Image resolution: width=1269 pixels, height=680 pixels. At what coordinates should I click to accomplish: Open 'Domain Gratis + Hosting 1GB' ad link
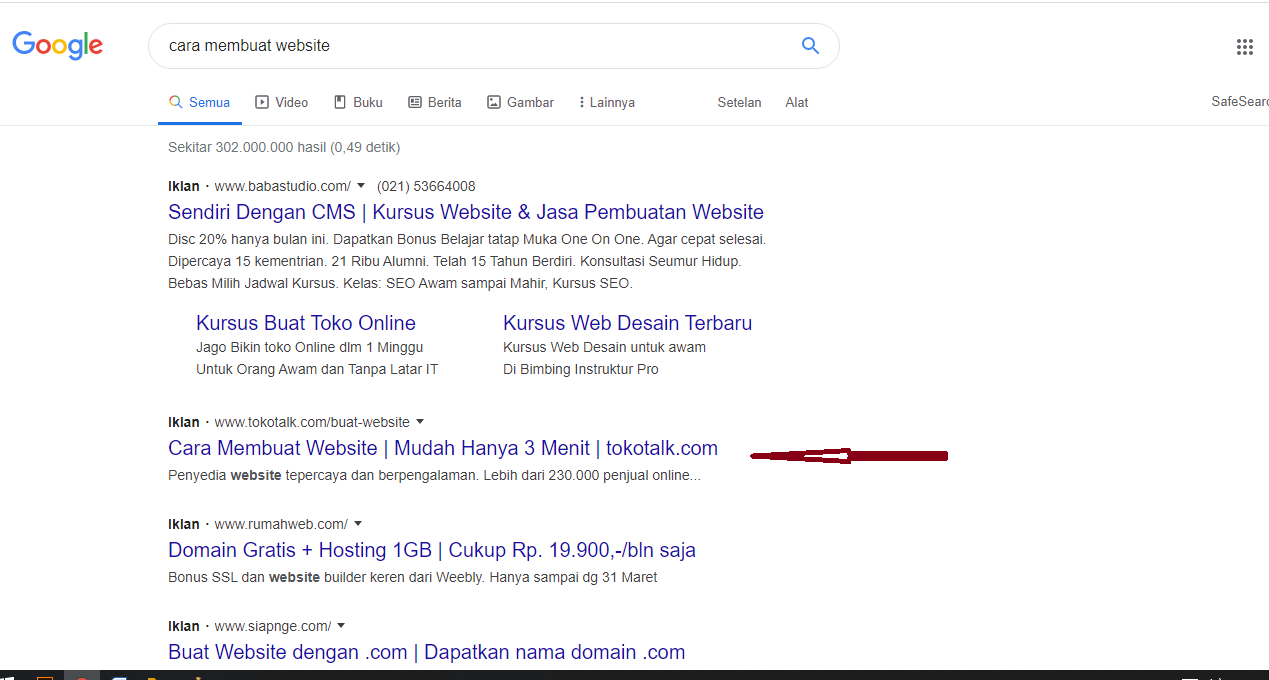432,550
